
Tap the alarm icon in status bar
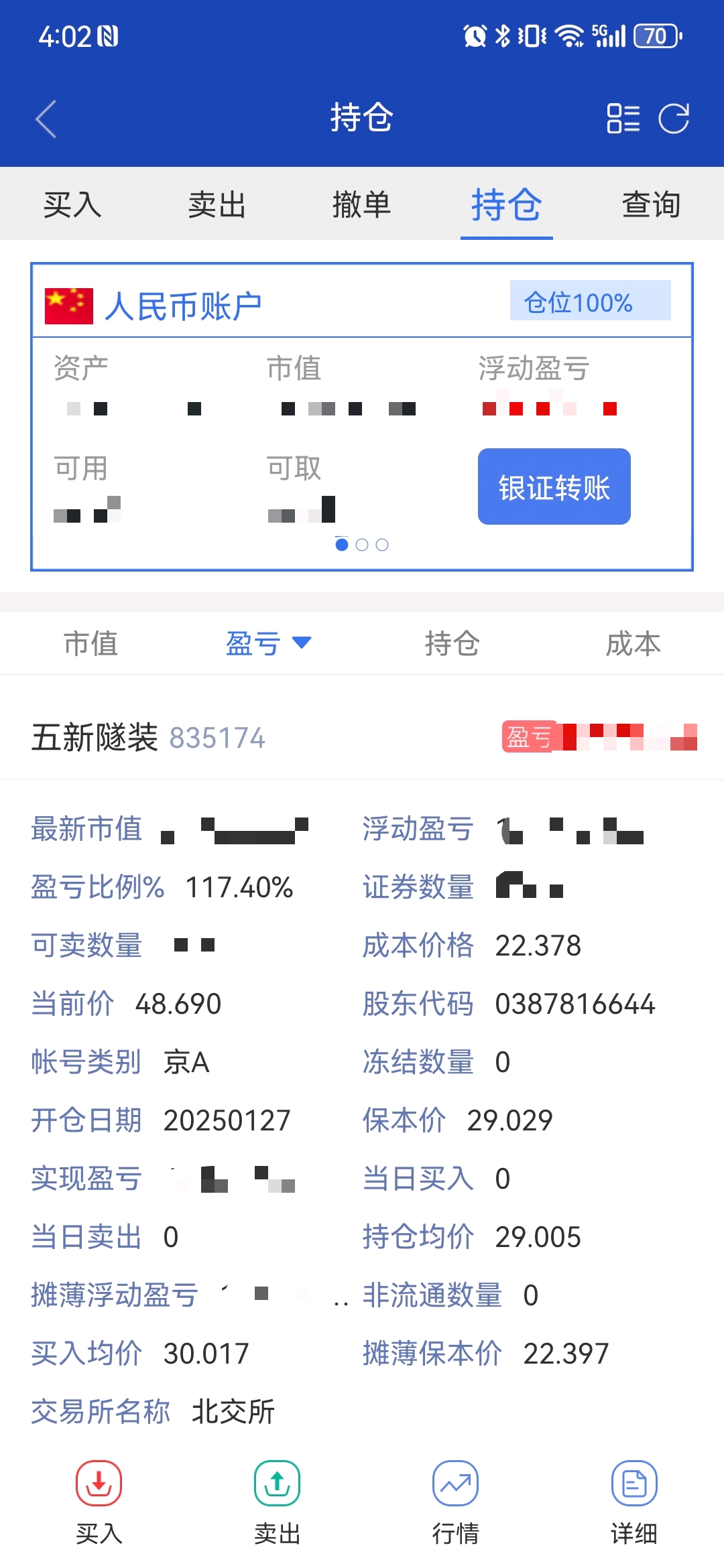point(475,36)
